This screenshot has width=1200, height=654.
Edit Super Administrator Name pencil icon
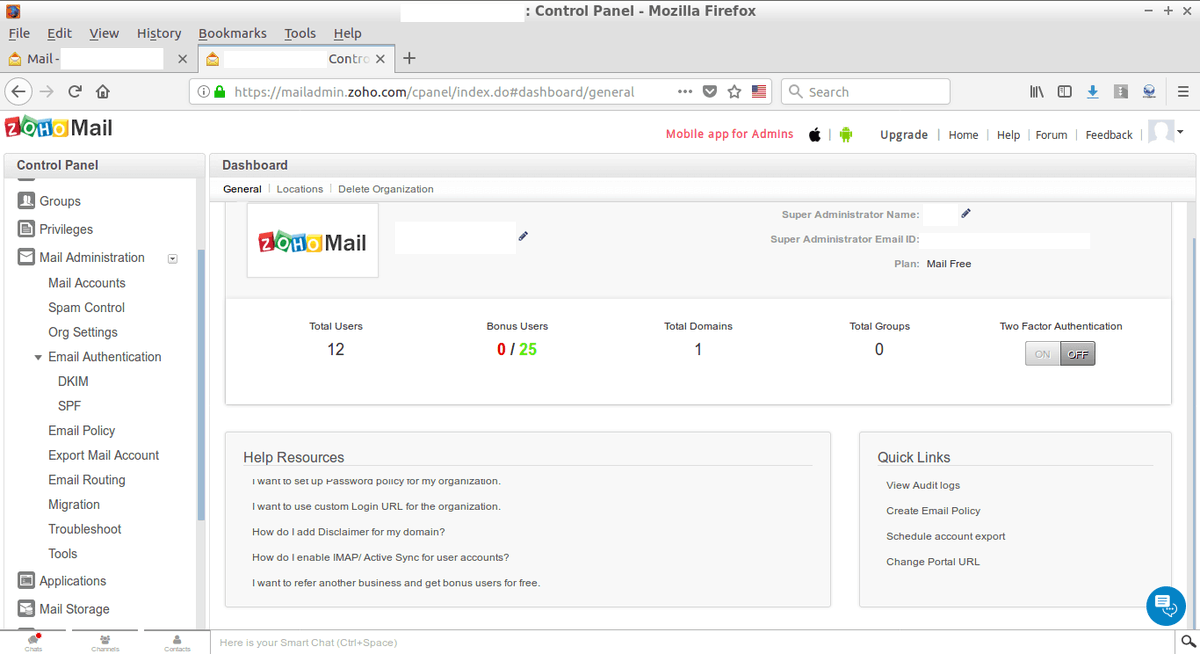(x=966, y=213)
